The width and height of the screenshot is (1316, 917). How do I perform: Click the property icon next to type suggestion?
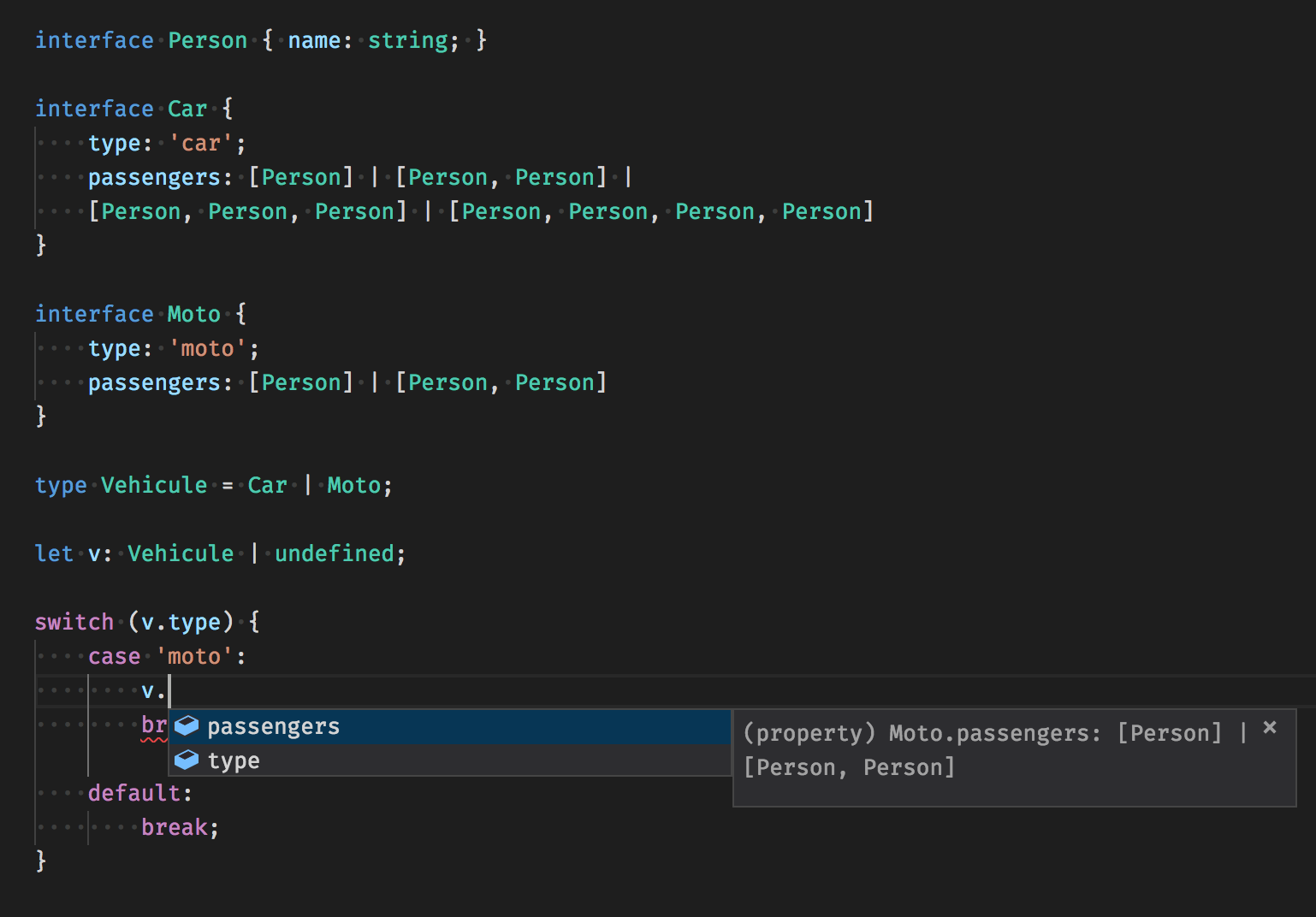185,760
